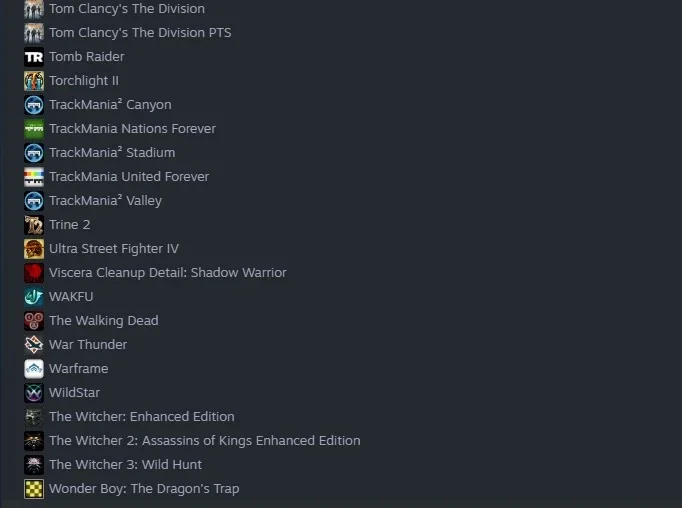Open The Witcher 3: Wild Hunt

(125, 465)
